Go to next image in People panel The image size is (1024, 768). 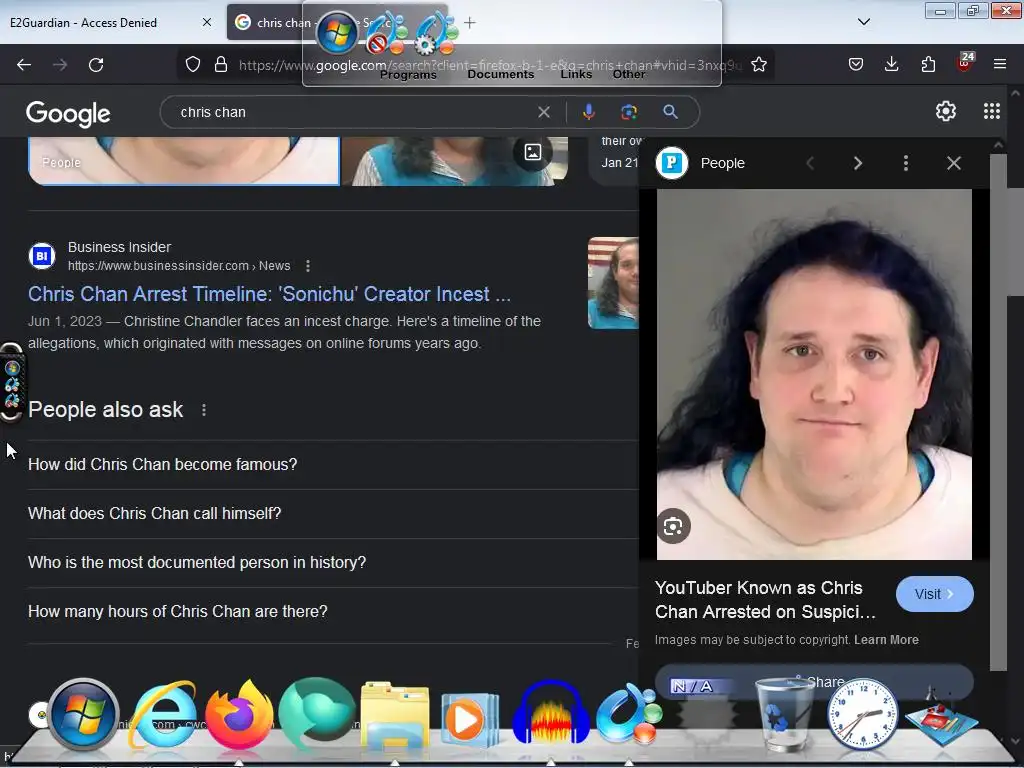858,163
